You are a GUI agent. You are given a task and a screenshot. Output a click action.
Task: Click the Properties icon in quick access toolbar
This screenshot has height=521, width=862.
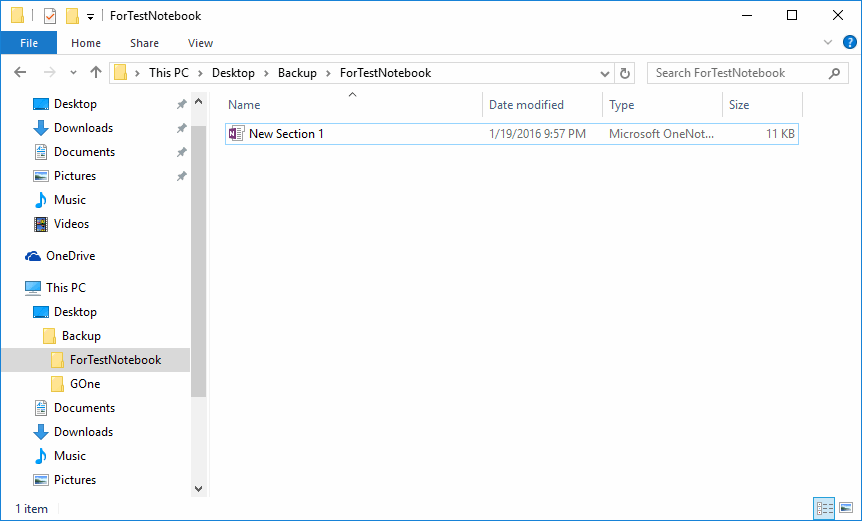tap(49, 16)
